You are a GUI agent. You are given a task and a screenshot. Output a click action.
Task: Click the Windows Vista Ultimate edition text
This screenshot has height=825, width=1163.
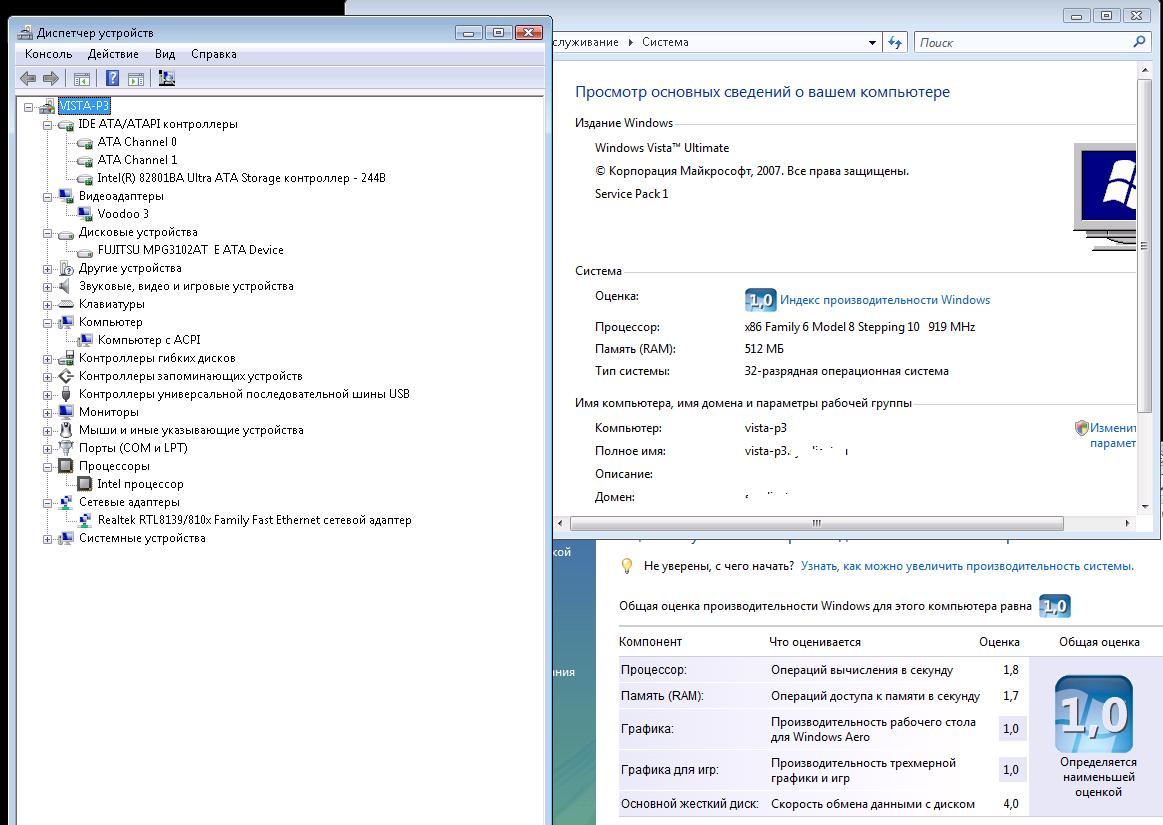(x=662, y=148)
